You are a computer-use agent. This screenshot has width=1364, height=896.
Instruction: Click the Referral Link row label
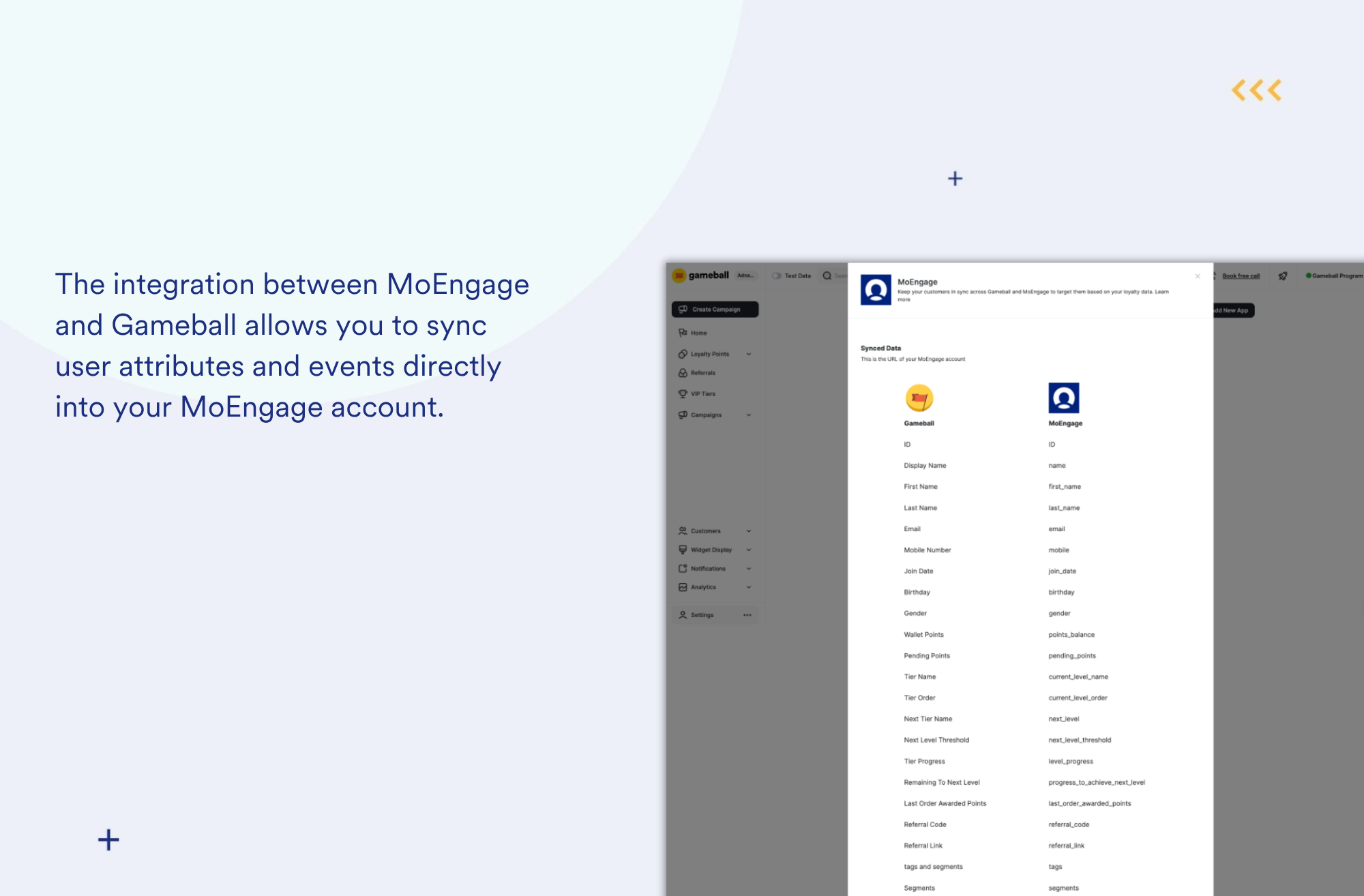click(x=923, y=846)
